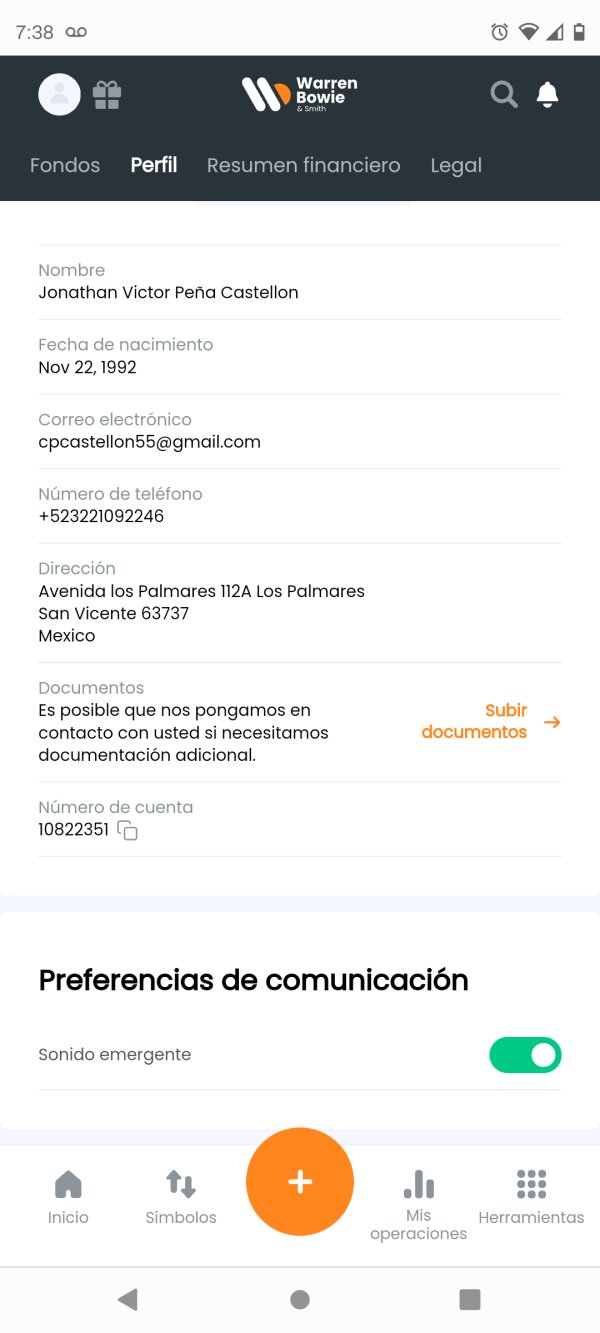600x1333 pixels.
Task: Tap Subir documentos link
Action: pos(474,721)
